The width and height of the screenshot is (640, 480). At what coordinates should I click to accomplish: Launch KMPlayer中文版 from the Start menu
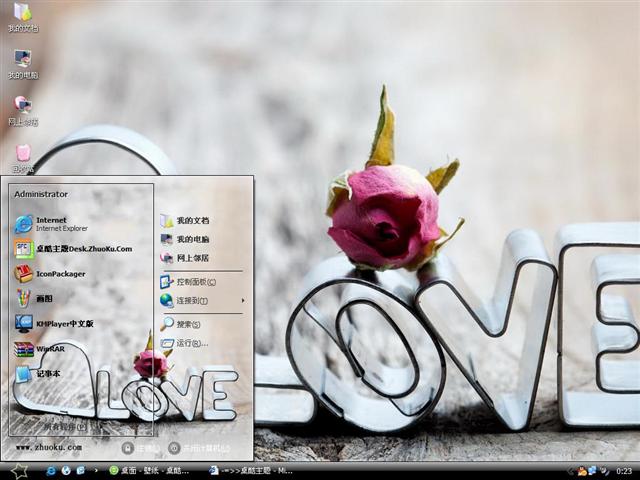click(x=64, y=324)
